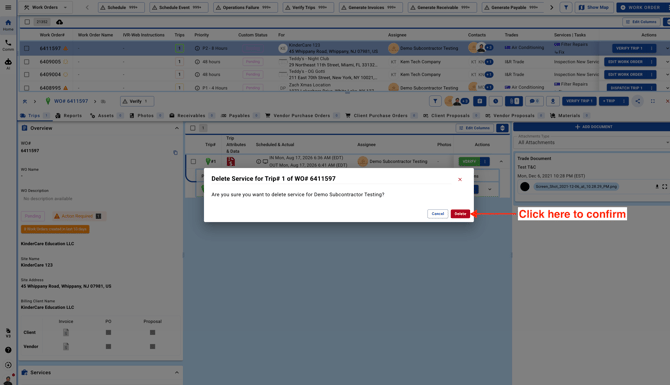
Task: Open the Work Orders module dropdown
Action: click(x=46, y=7)
